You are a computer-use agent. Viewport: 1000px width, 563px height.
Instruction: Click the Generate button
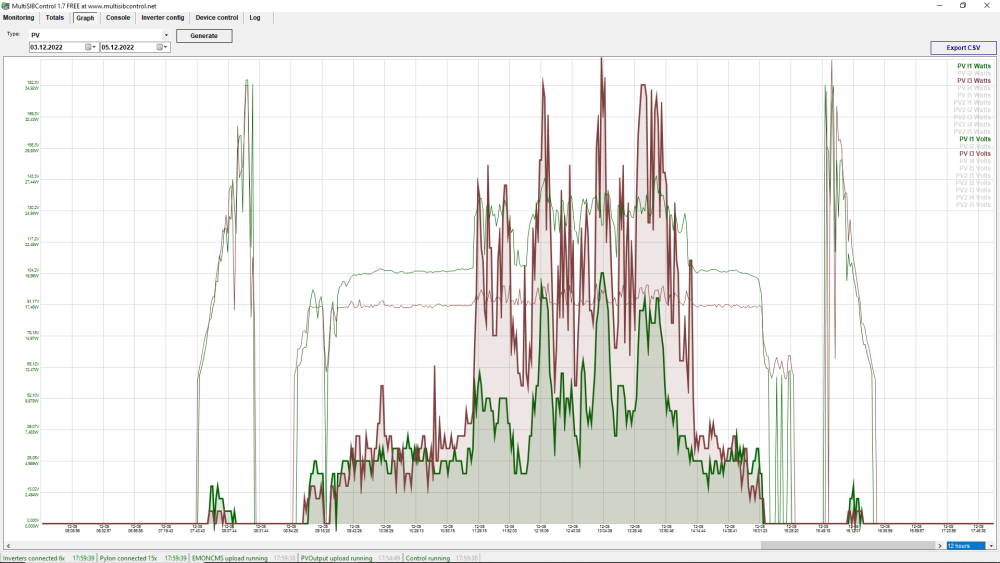click(204, 36)
